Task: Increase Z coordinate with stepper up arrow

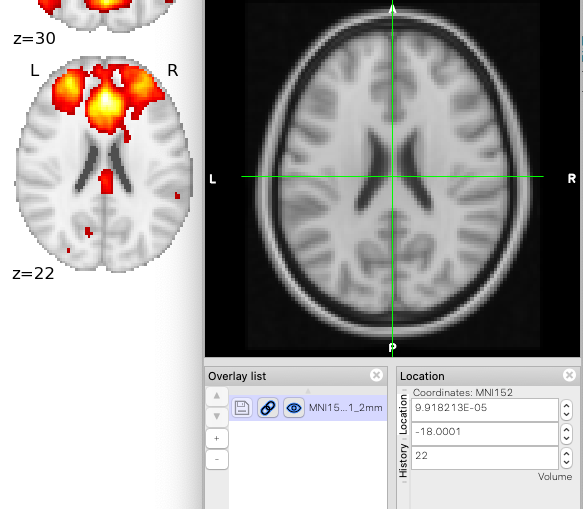Action: click(x=566, y=453)
